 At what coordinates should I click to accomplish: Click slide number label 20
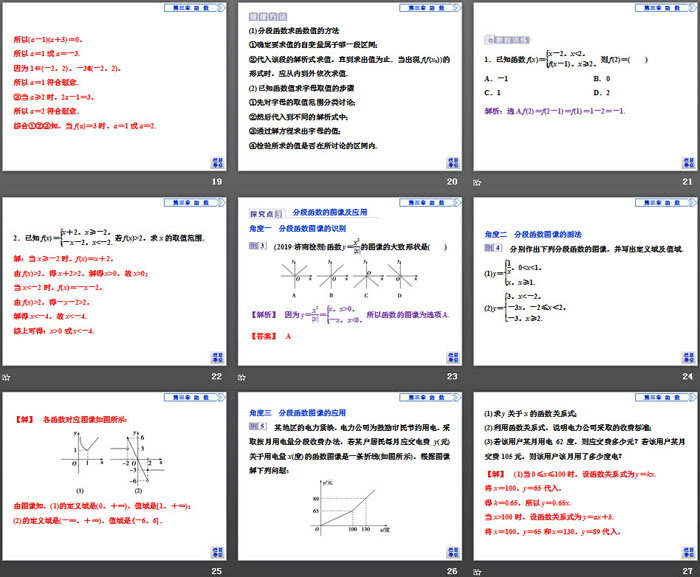(x=452, y=182)
